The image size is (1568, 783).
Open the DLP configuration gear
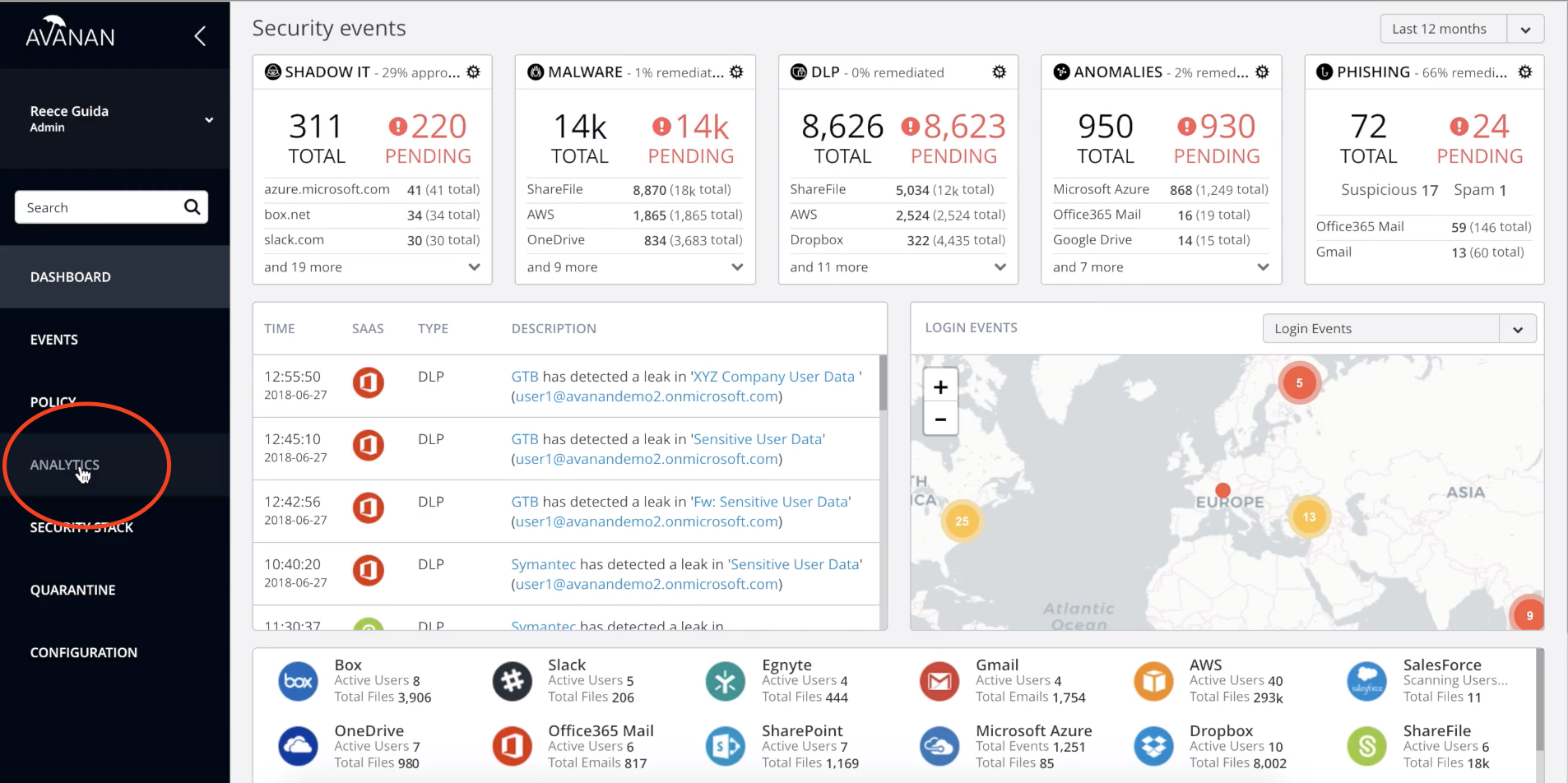tap(1000, 72)
